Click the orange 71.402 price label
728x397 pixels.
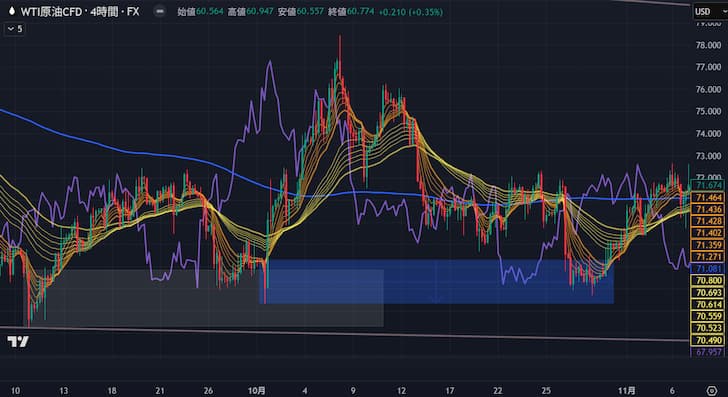[708, 233]
